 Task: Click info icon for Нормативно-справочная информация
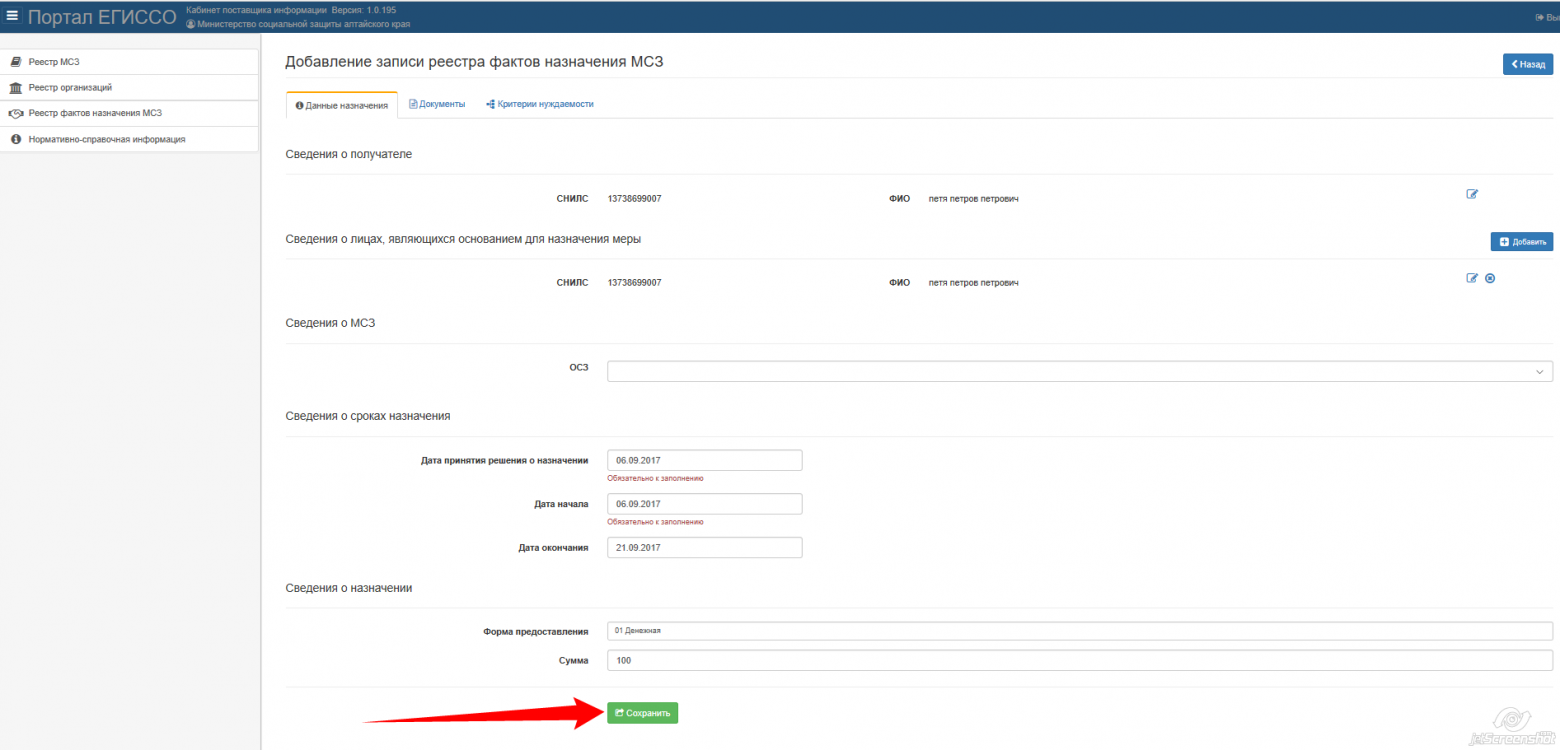16,140
